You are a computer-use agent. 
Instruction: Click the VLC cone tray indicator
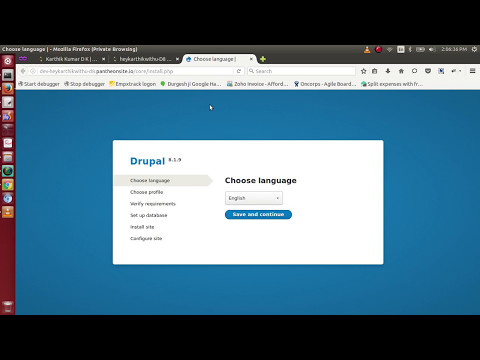[367, 50]
